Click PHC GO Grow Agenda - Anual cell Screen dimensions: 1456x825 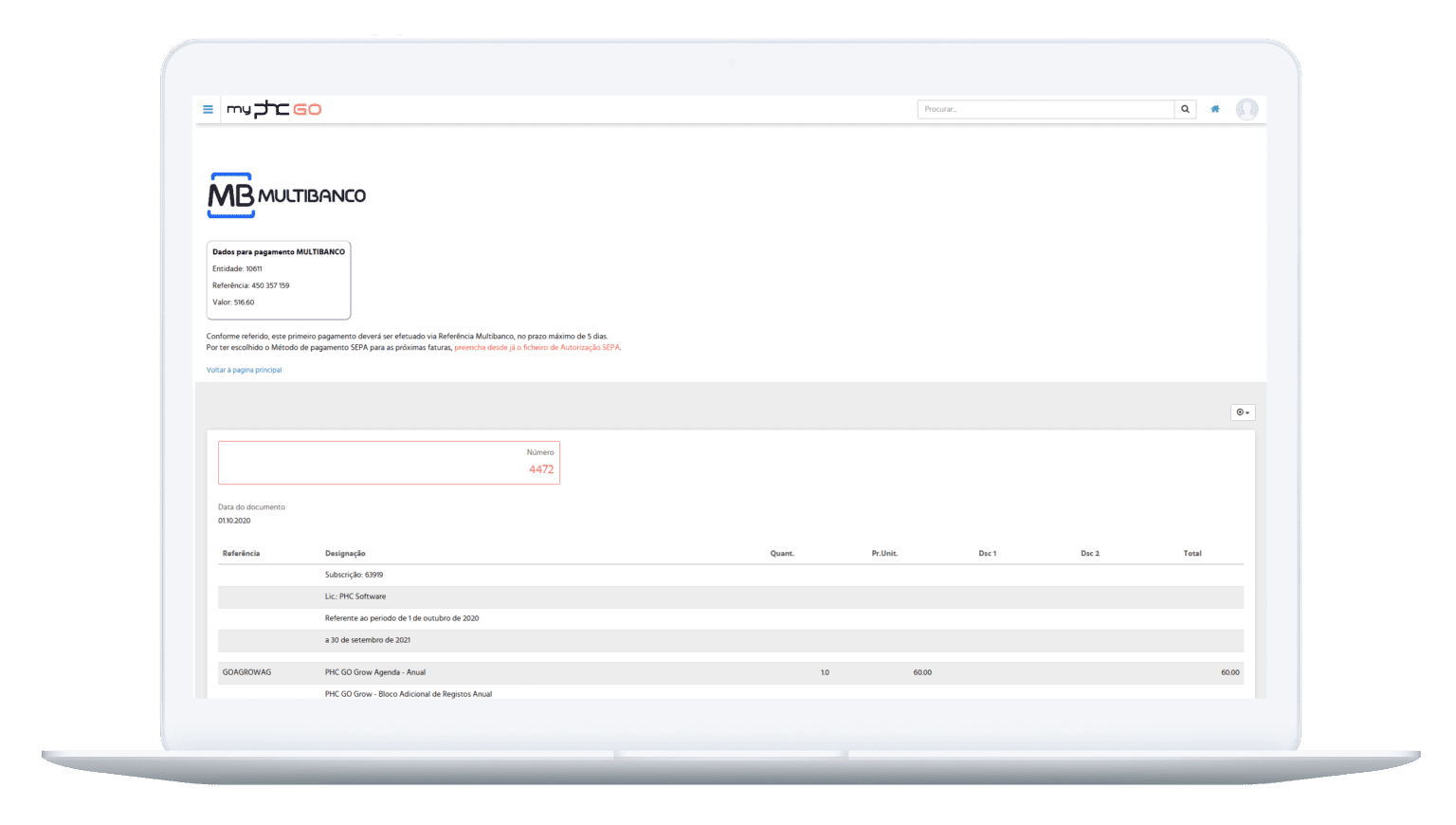pyautogui.click(x=375, y=672)
